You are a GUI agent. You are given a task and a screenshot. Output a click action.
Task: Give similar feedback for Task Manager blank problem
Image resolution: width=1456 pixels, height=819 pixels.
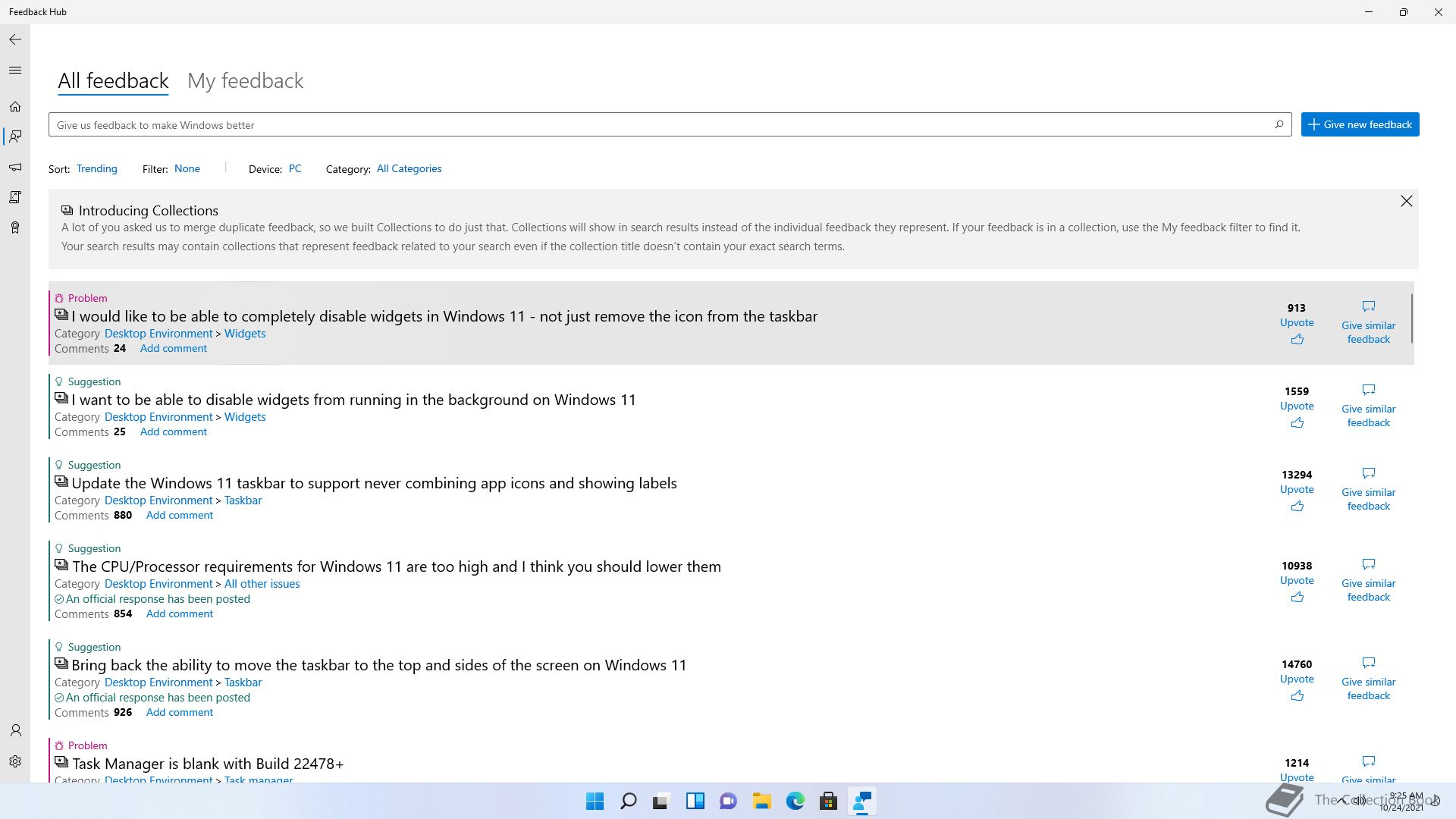[x=1369, y=769]
